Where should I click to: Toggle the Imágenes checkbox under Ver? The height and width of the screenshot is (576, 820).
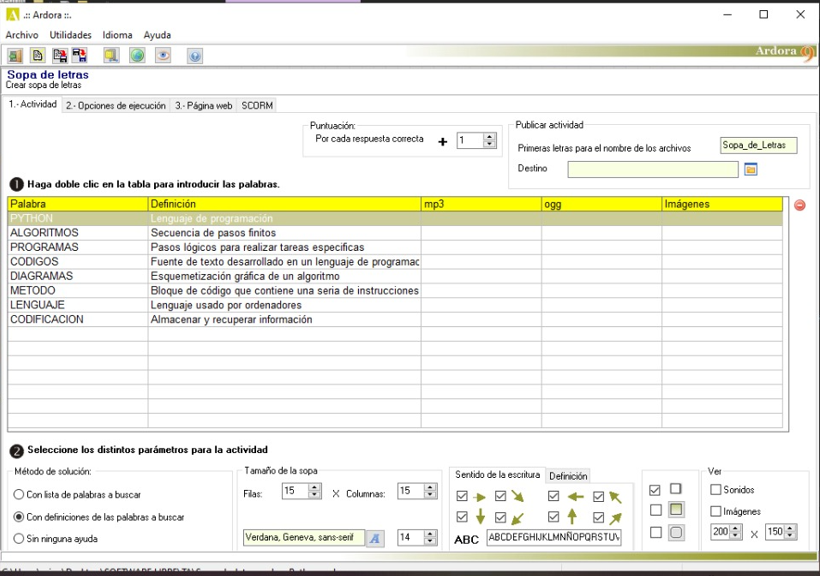(715, 511)
